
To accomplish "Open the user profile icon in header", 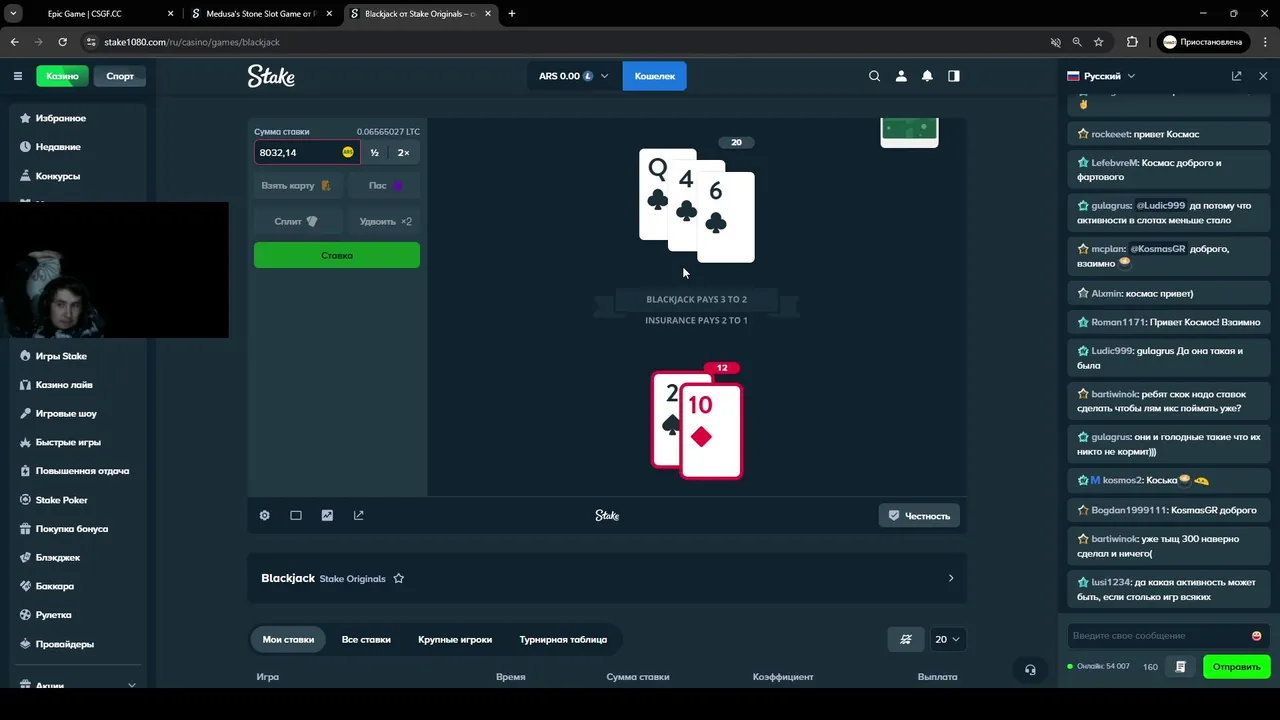I will [x=901, y=76].
